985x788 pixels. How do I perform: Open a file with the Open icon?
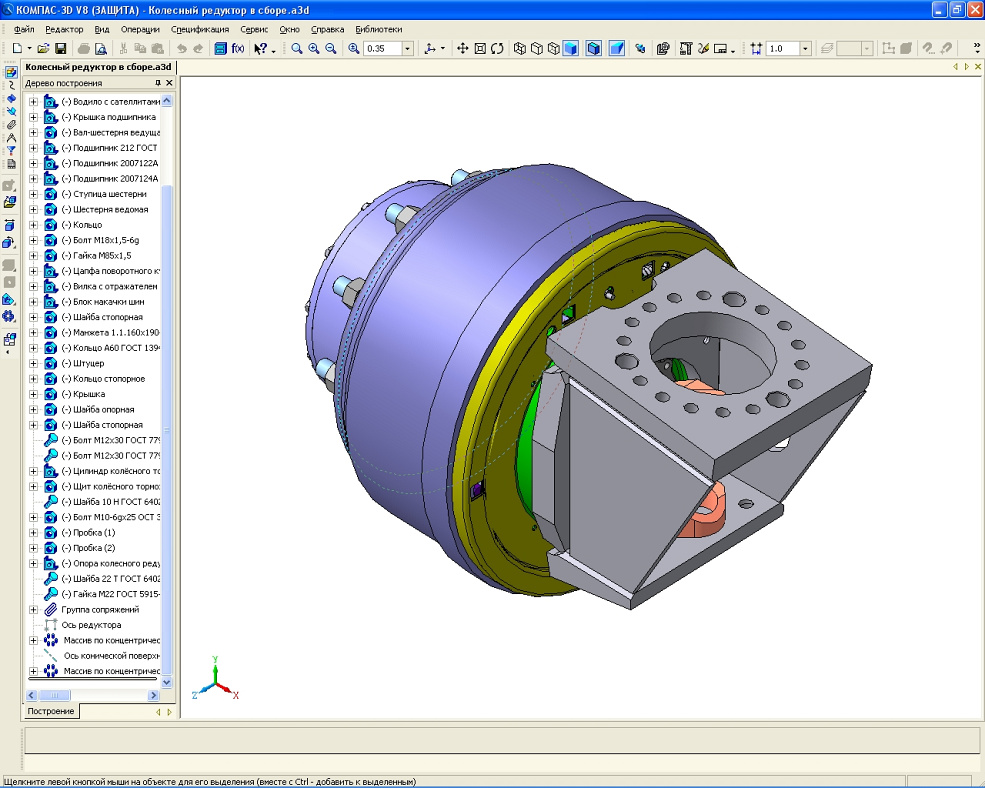tap(44, 48)
